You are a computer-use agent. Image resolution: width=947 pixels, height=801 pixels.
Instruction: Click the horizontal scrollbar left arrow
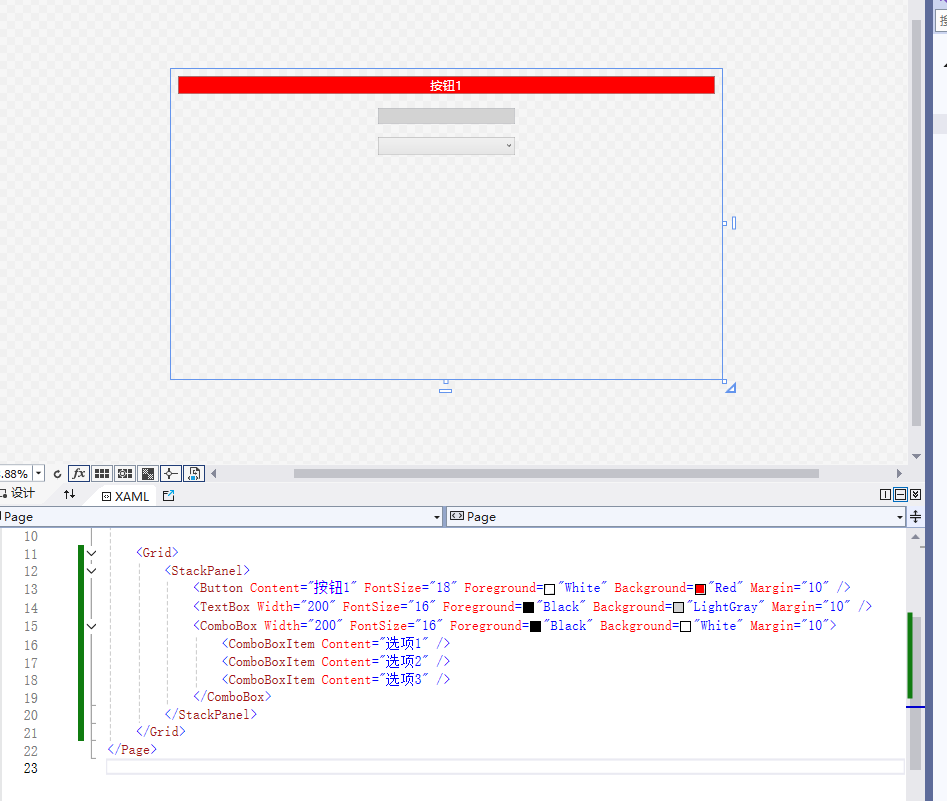coord(214,474)
